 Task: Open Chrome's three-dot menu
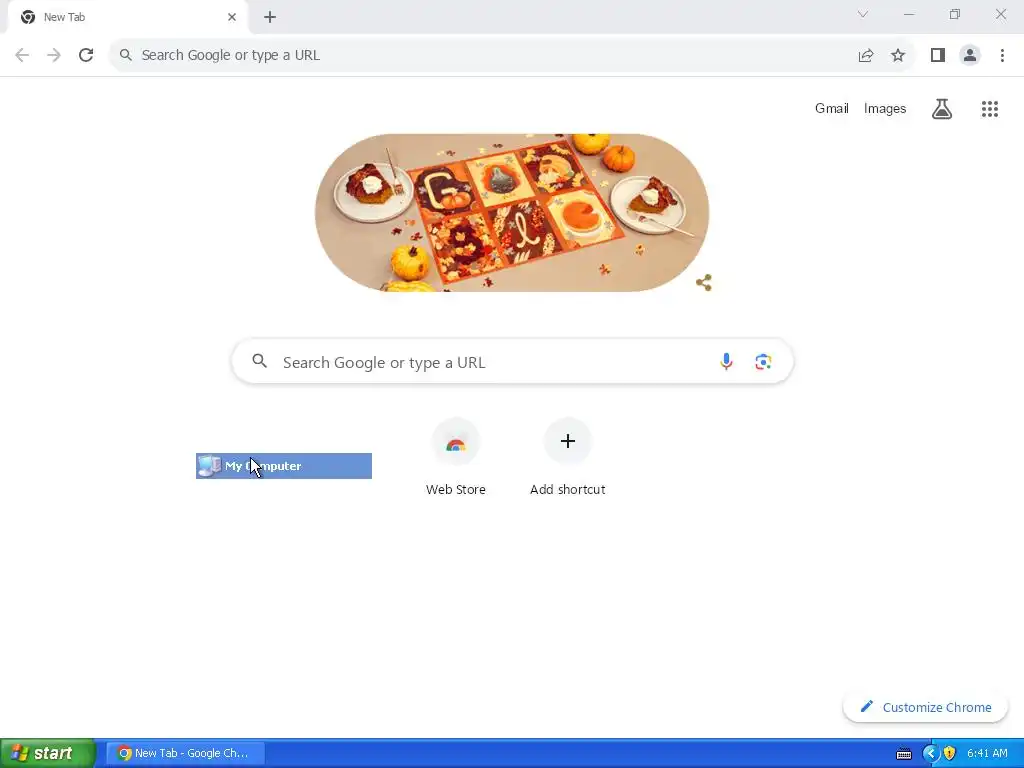[x=1002, y=55]
